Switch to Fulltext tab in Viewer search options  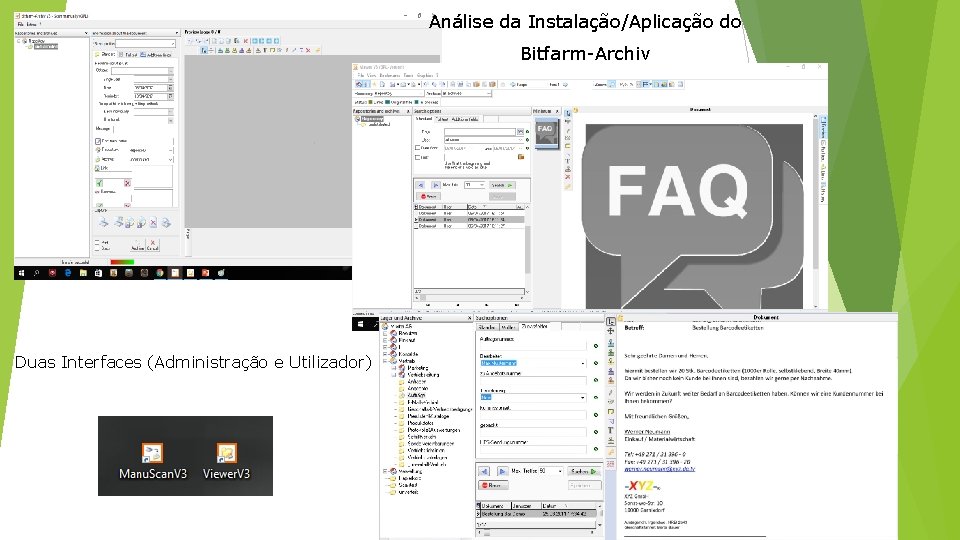[442, 119]
